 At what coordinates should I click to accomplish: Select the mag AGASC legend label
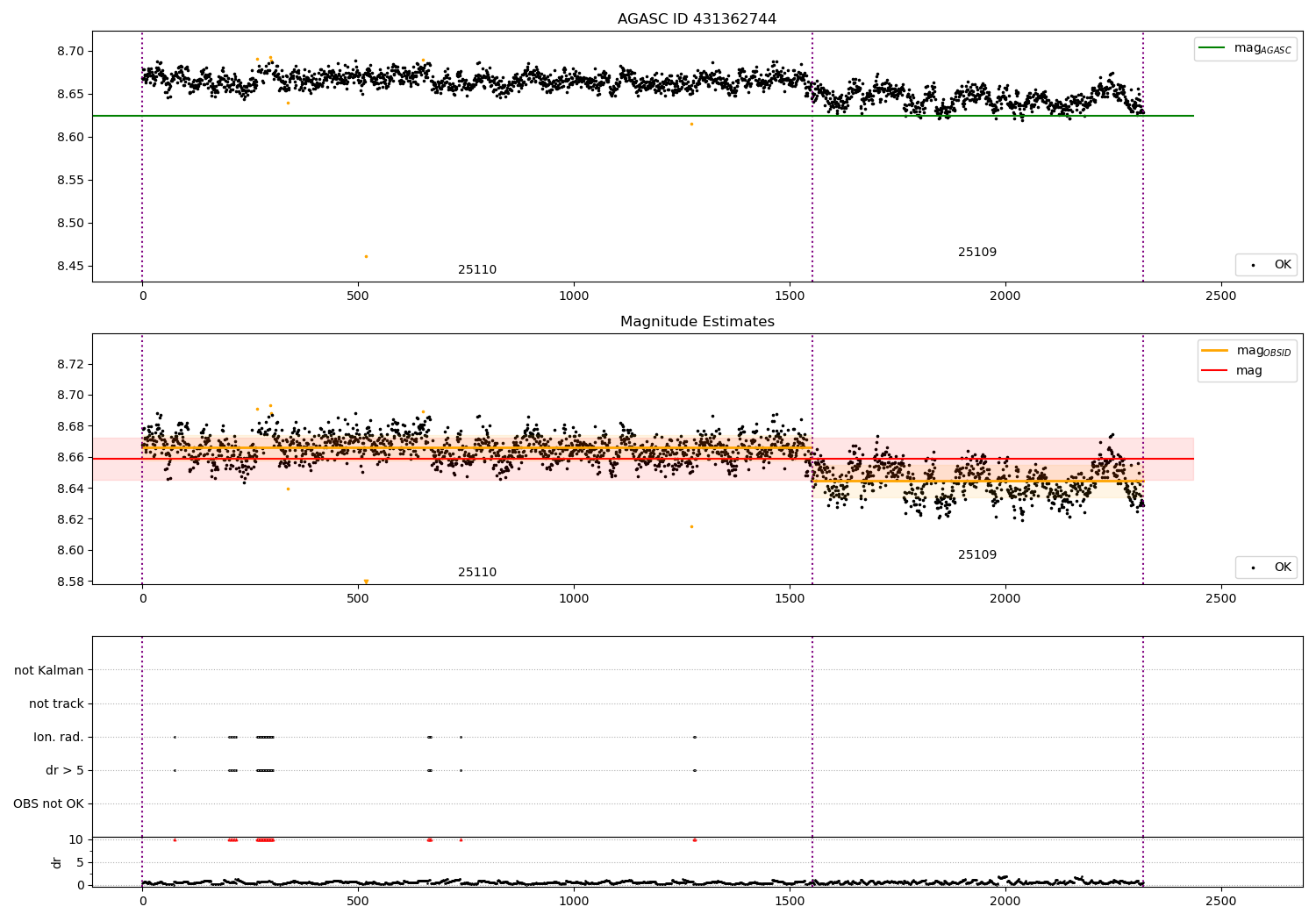(x=1262, y=49)
